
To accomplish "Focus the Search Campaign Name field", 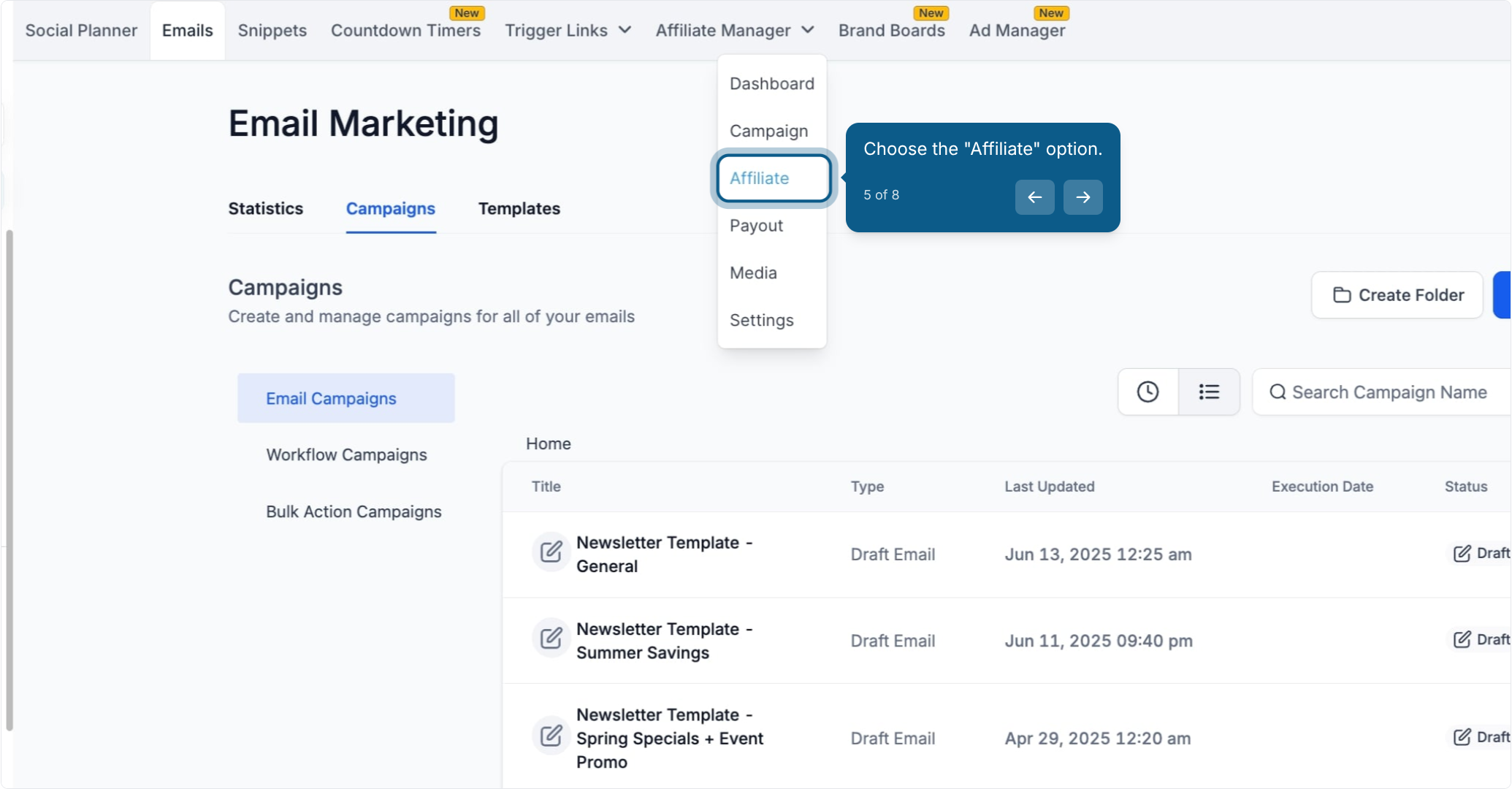I will (x=1382, y=392).
